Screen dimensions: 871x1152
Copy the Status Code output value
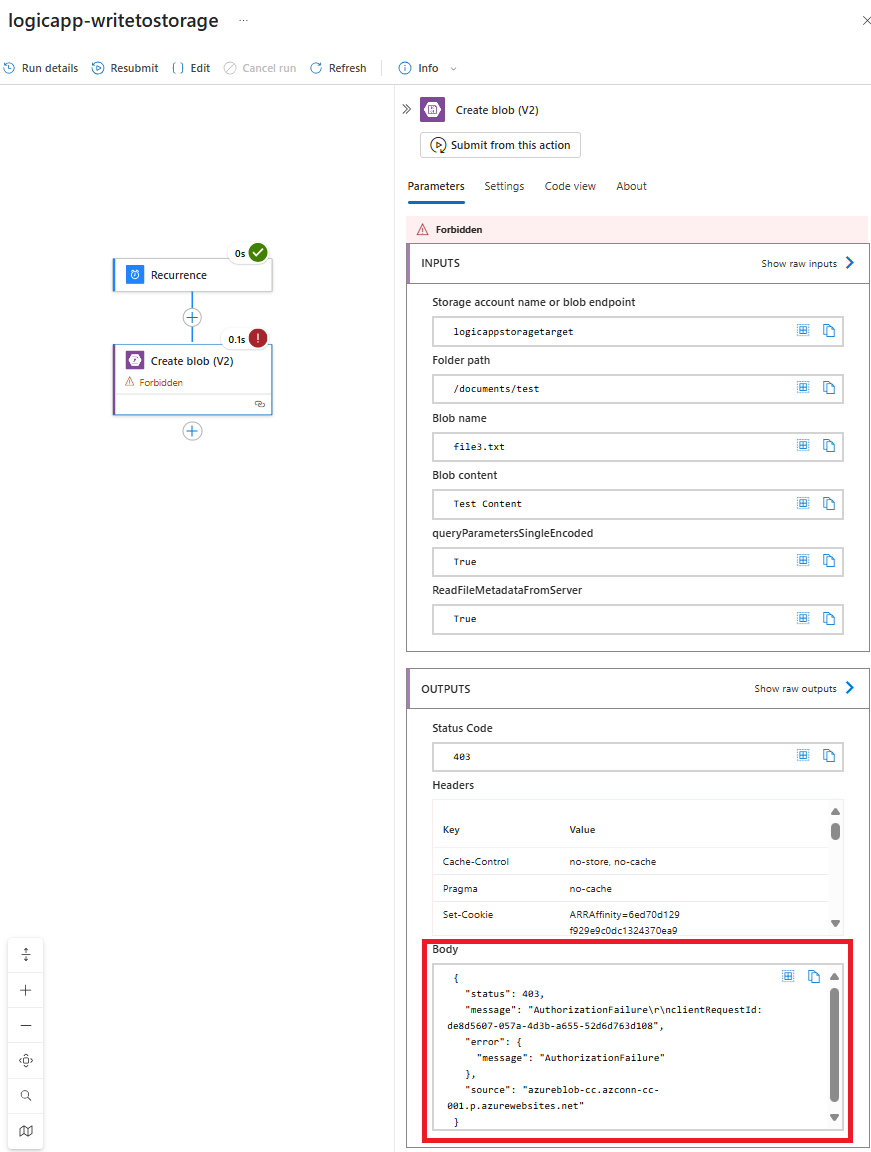tap(828, 756)
